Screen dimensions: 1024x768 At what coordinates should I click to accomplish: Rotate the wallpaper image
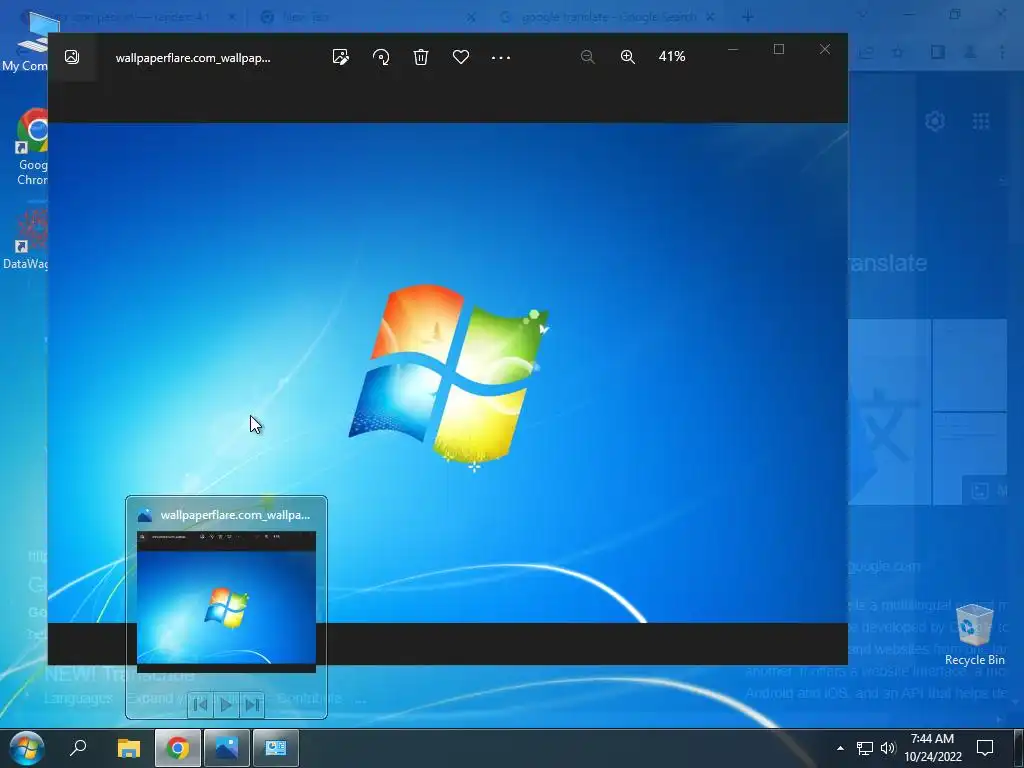[x=381, y=57]
